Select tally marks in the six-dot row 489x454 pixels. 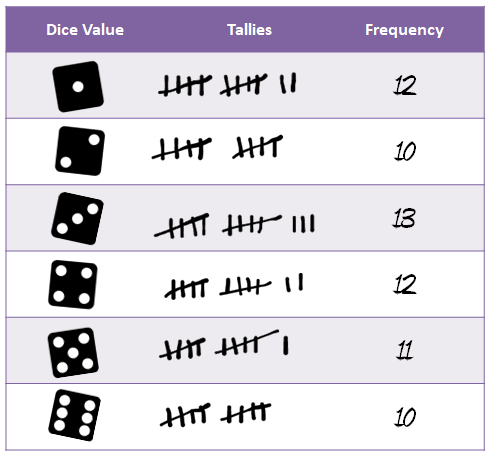pyautogui.click(x=215, y=415)
